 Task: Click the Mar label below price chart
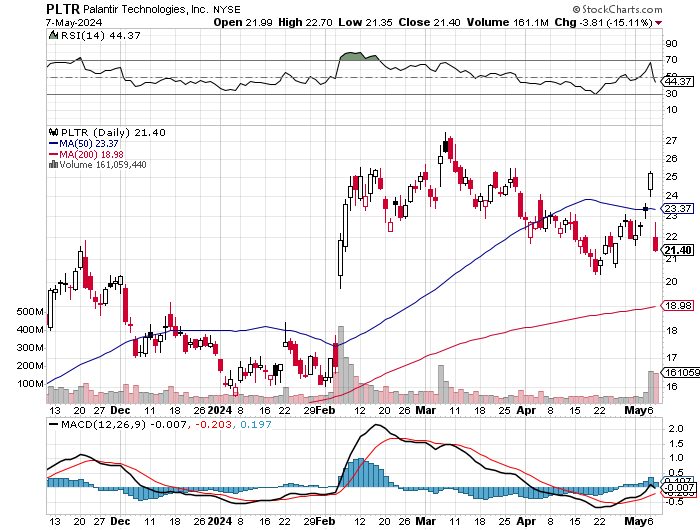click(425, 410)
